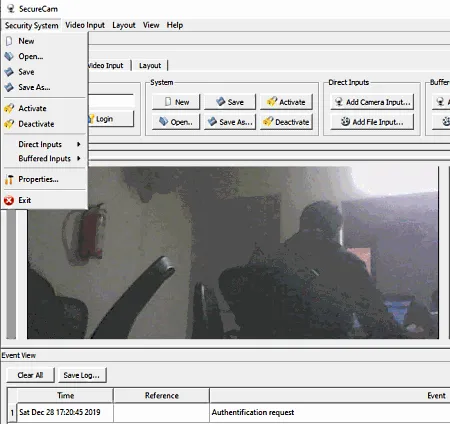Open the Help menu
Screen dimensions: 450x424
click(x=175, y=25)
